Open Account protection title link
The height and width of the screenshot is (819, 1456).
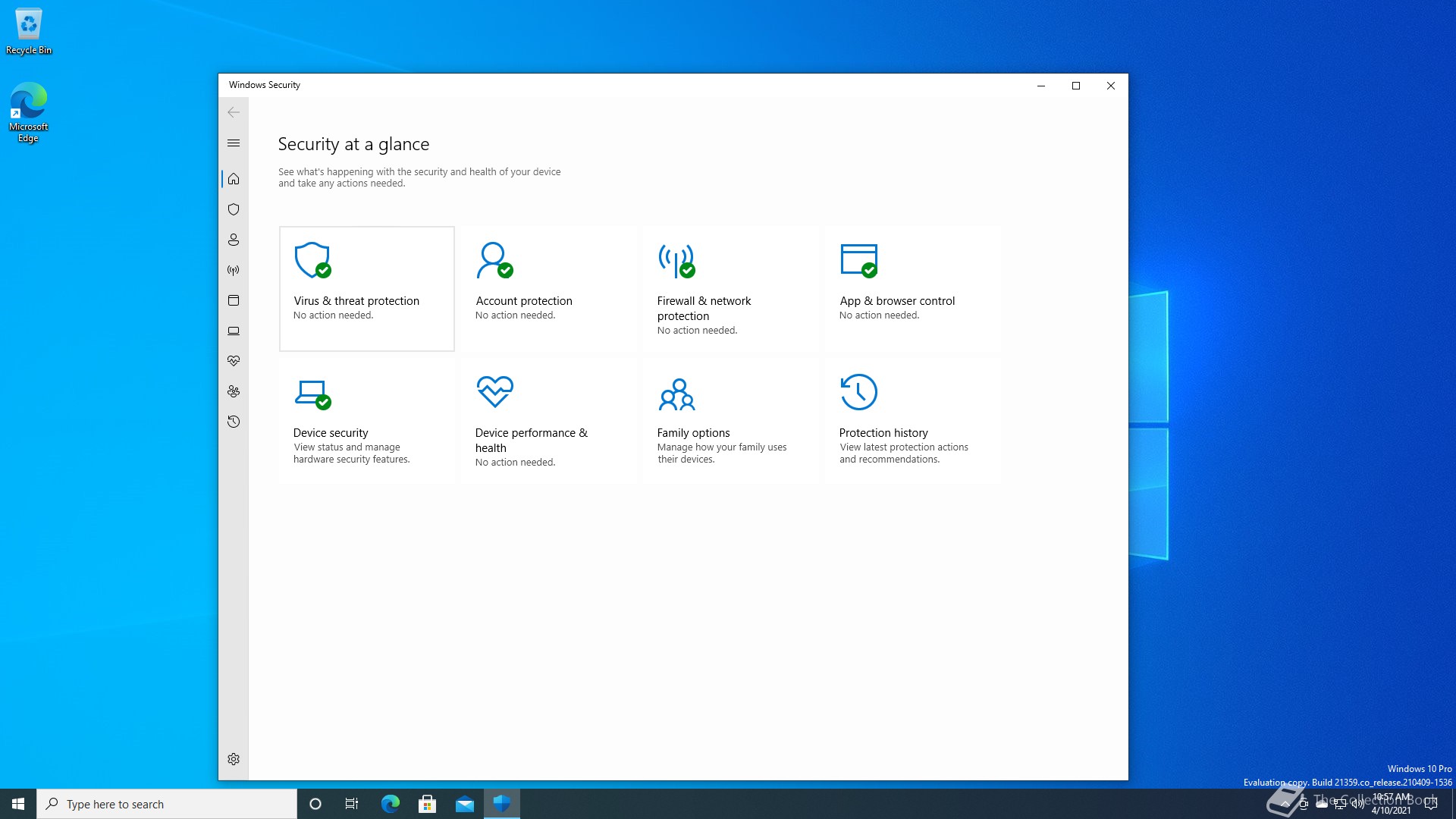pos(524,301)
